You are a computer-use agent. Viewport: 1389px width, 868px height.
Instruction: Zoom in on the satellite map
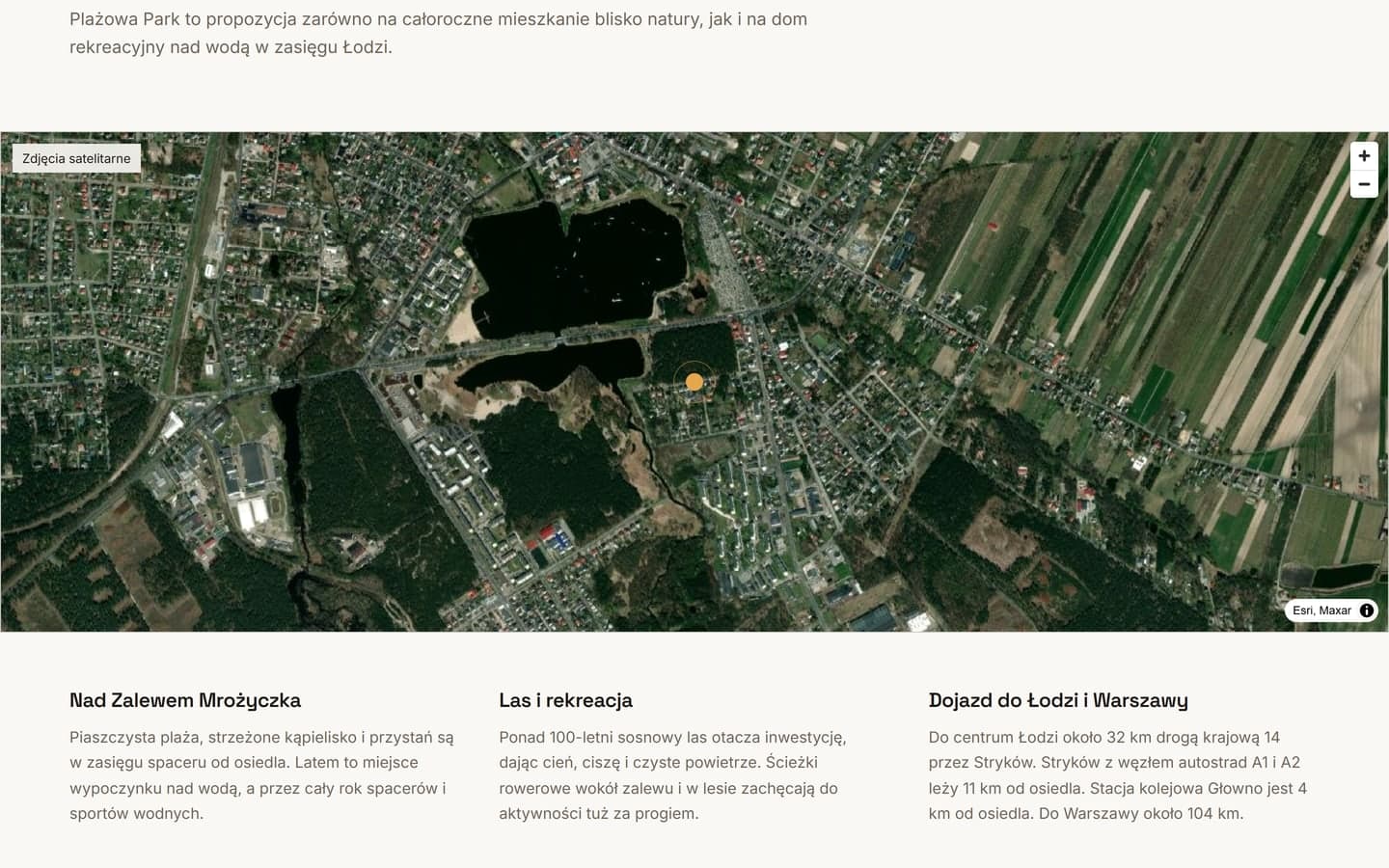pyautogui.click(x=1364, y=156)
